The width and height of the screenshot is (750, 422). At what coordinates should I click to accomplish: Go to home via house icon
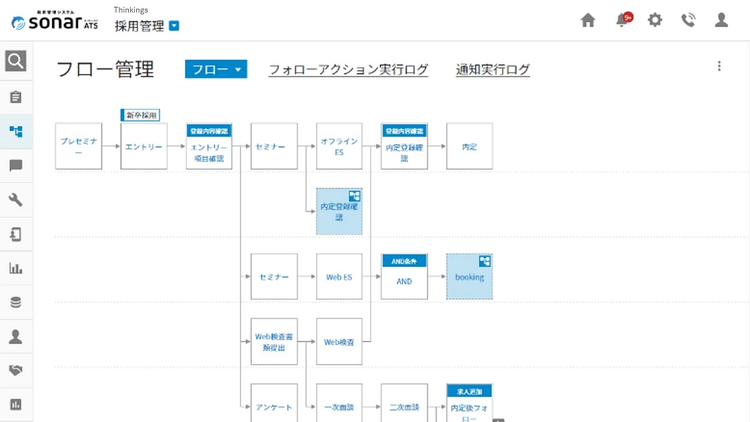tap(588, 20)
